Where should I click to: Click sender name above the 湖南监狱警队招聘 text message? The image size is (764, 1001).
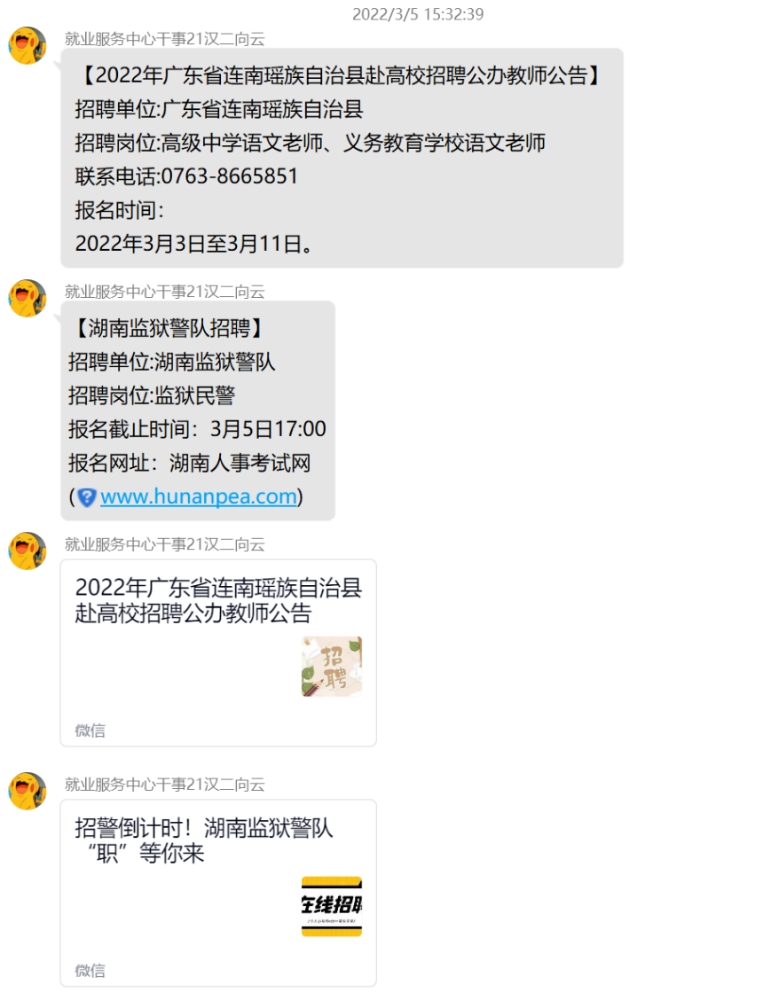[165, 292]
